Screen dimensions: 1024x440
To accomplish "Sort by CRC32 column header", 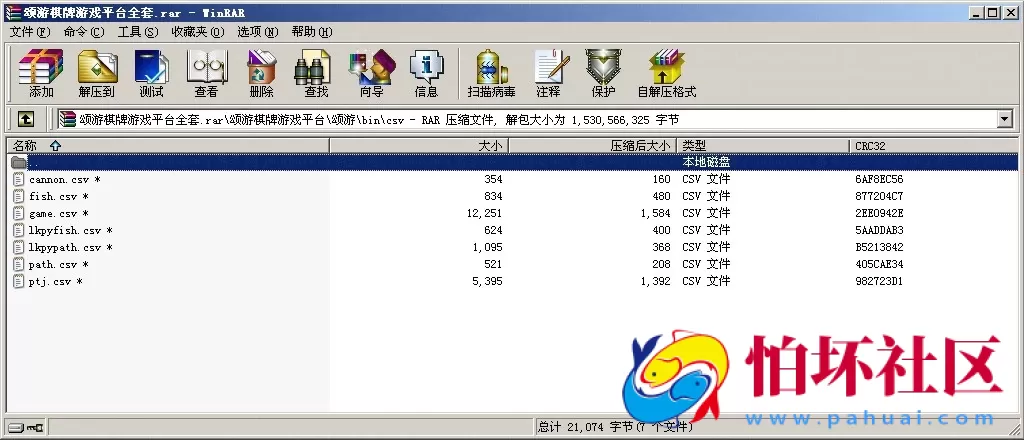I will tap(934, 146).
